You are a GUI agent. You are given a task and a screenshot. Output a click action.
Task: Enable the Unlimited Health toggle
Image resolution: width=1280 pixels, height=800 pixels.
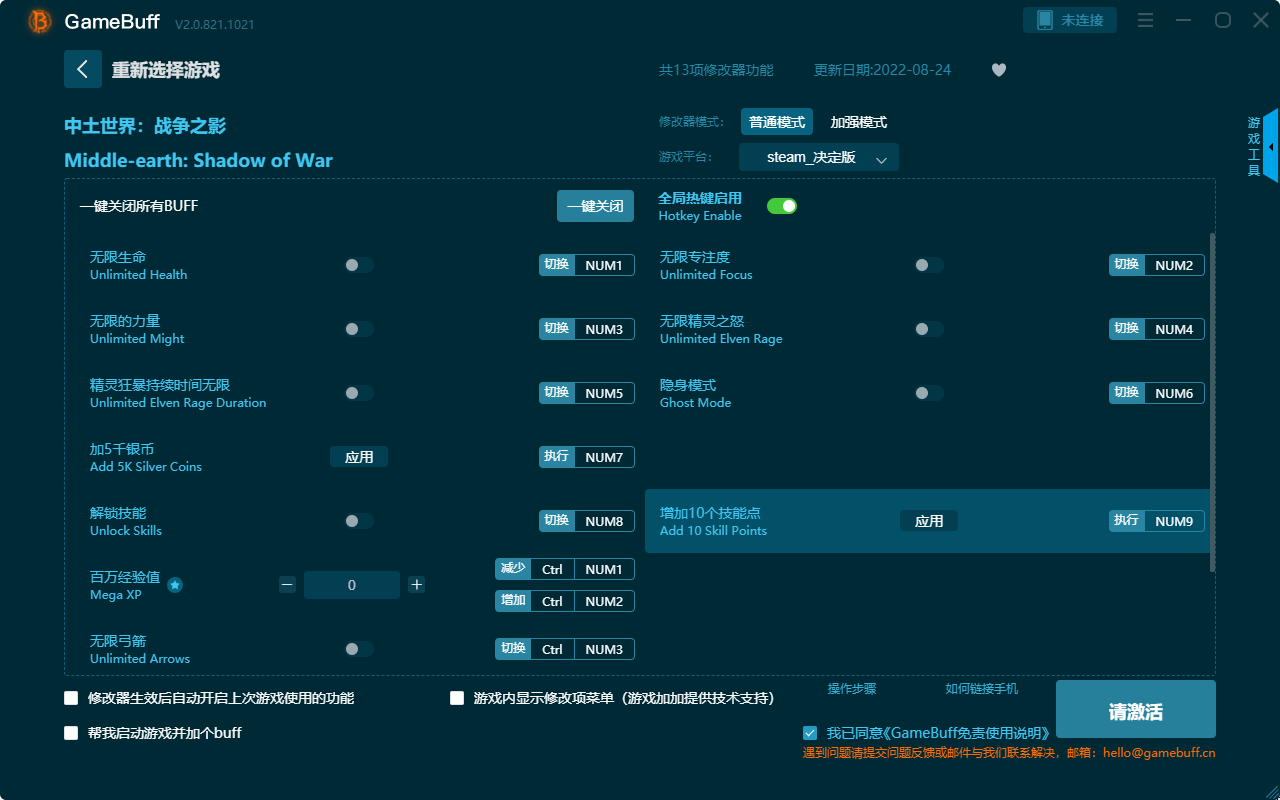[359, 264]
